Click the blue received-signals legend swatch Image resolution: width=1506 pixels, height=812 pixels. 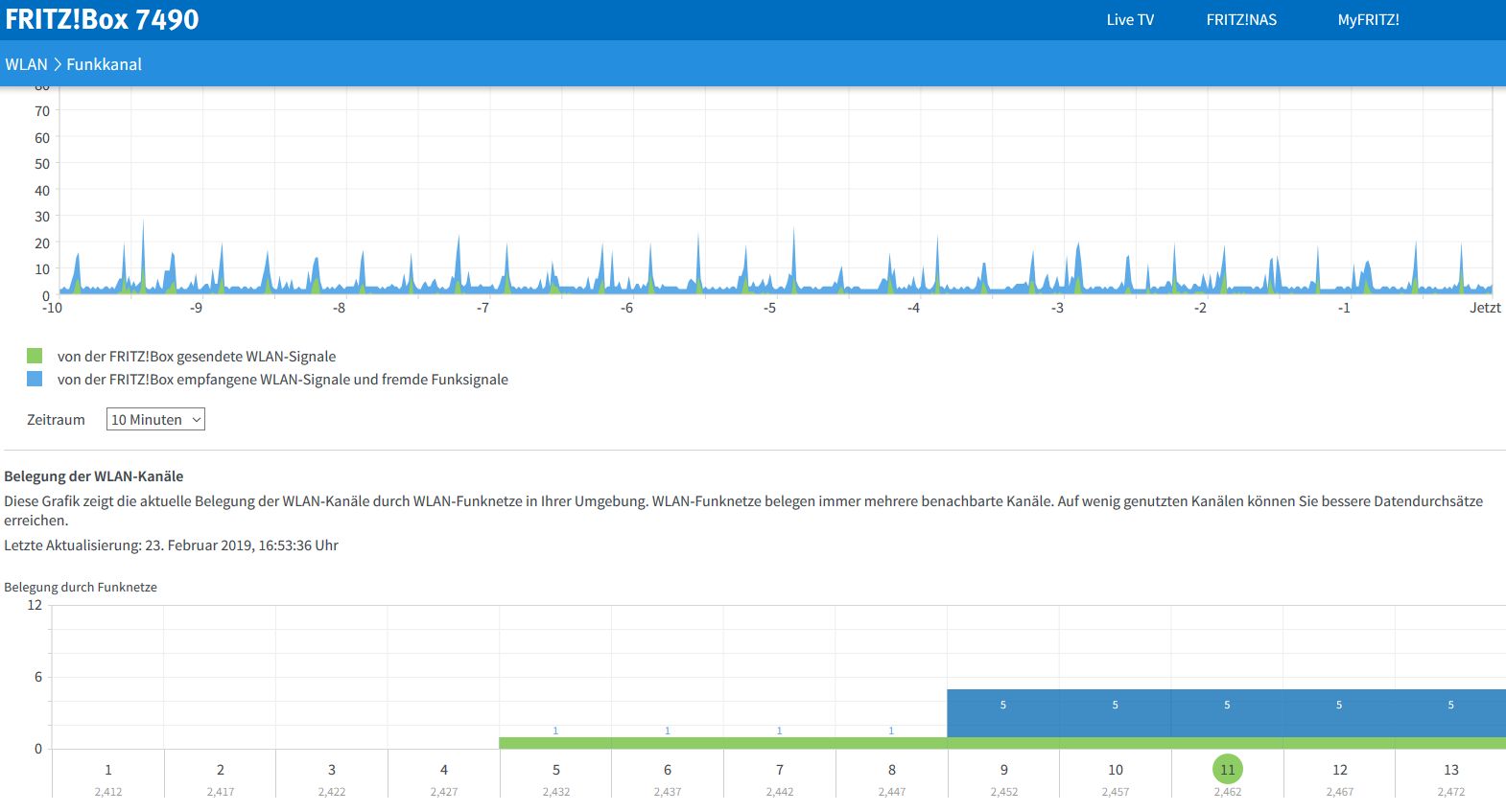click(35, 379)
